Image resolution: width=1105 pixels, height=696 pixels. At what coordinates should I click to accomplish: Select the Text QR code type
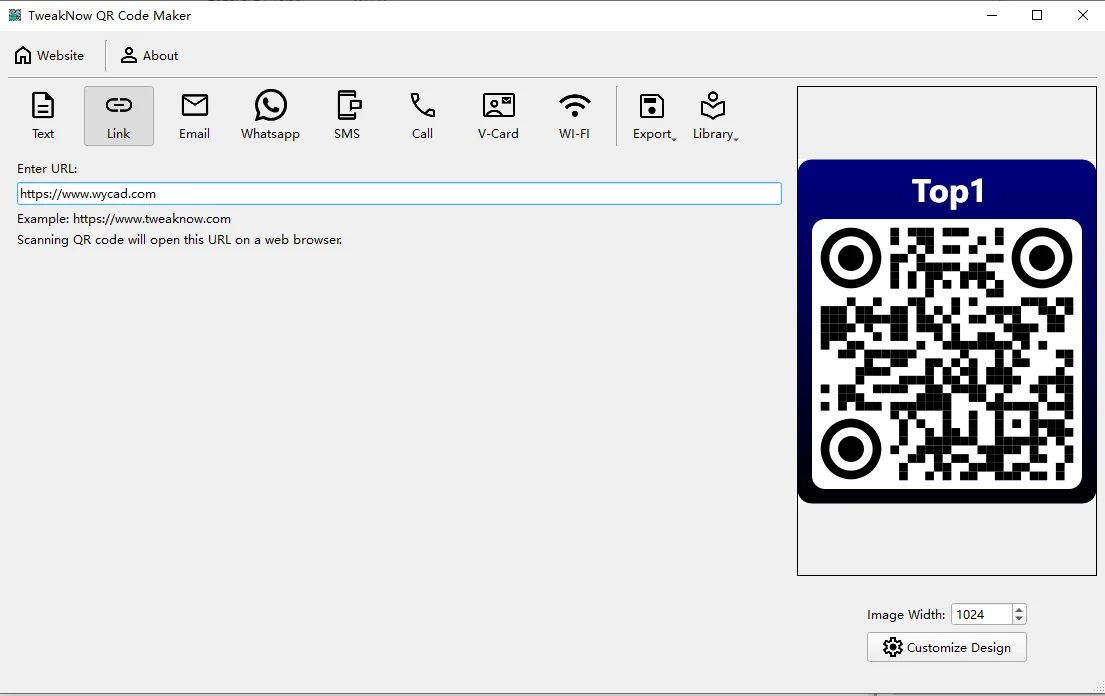pos(42,114)
